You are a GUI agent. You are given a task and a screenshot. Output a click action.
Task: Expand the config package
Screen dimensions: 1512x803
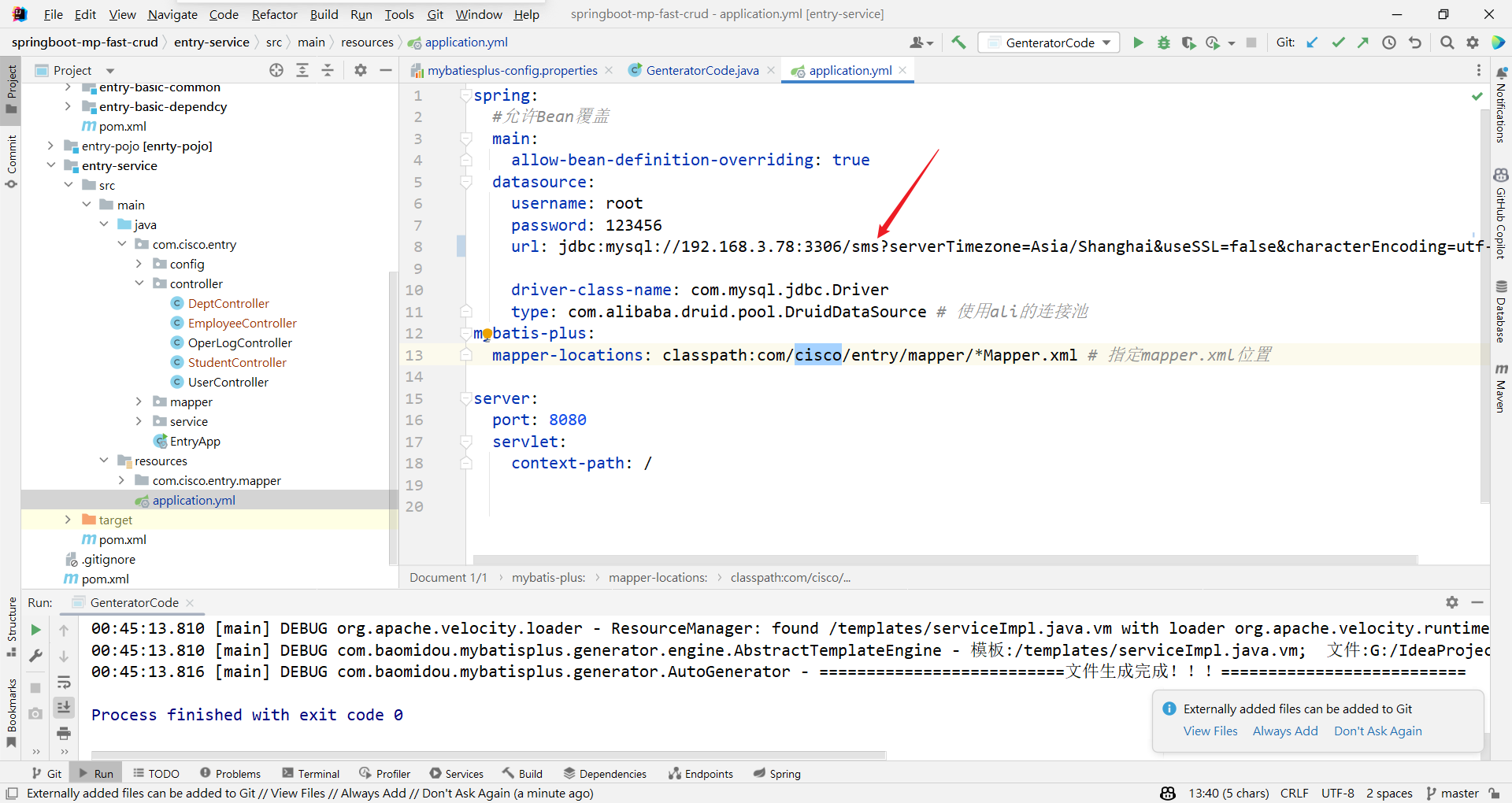pyautogui.click(x=139, y=264)
